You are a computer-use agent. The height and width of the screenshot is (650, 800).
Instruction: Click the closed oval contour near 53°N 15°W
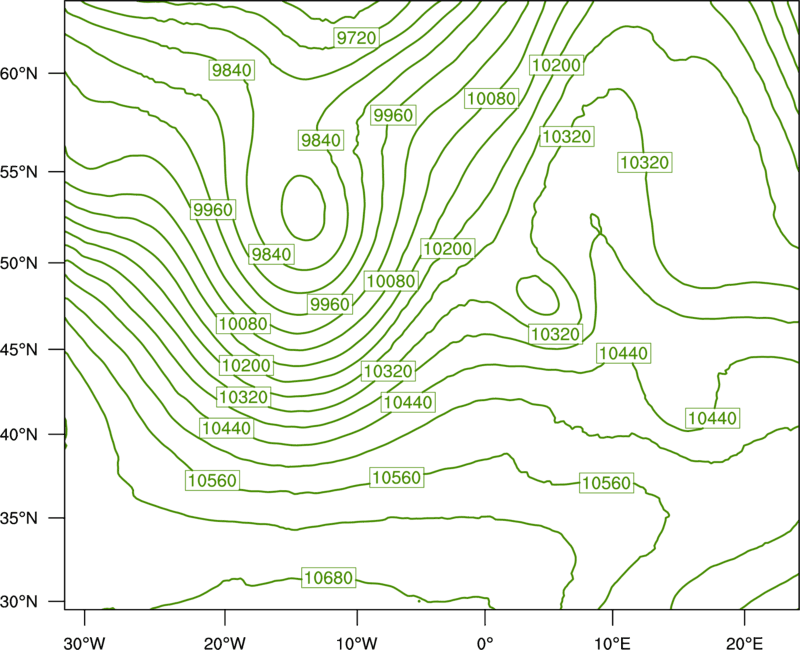(304, 208)
